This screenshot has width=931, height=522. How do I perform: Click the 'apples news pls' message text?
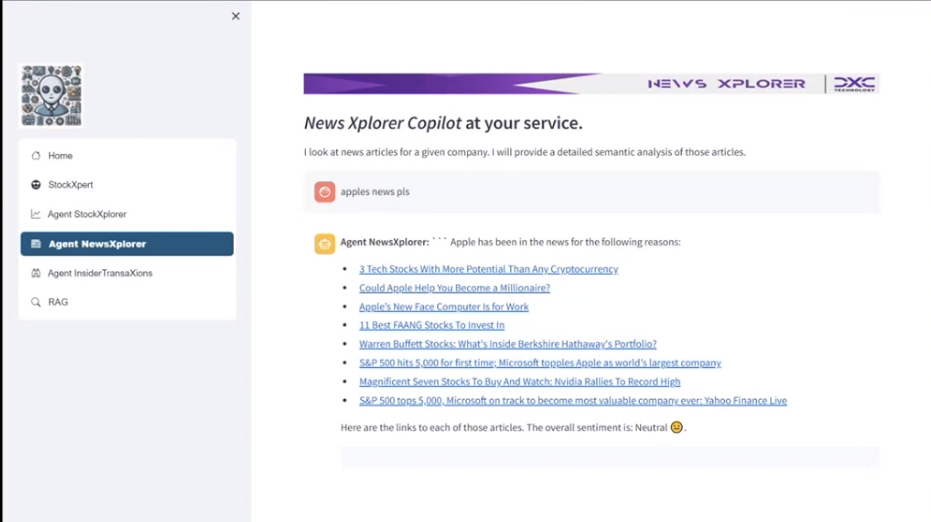coord(375,192)
